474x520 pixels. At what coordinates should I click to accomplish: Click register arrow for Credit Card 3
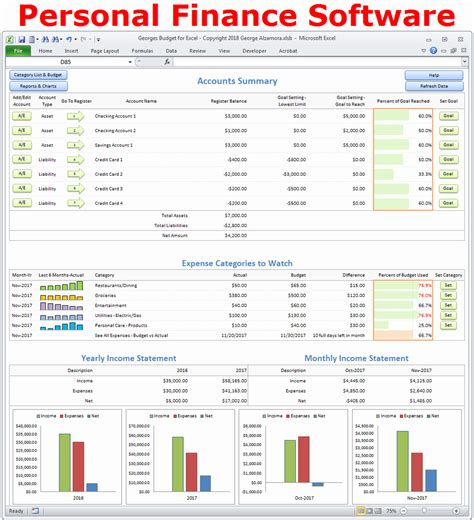(x=76, y=189)
